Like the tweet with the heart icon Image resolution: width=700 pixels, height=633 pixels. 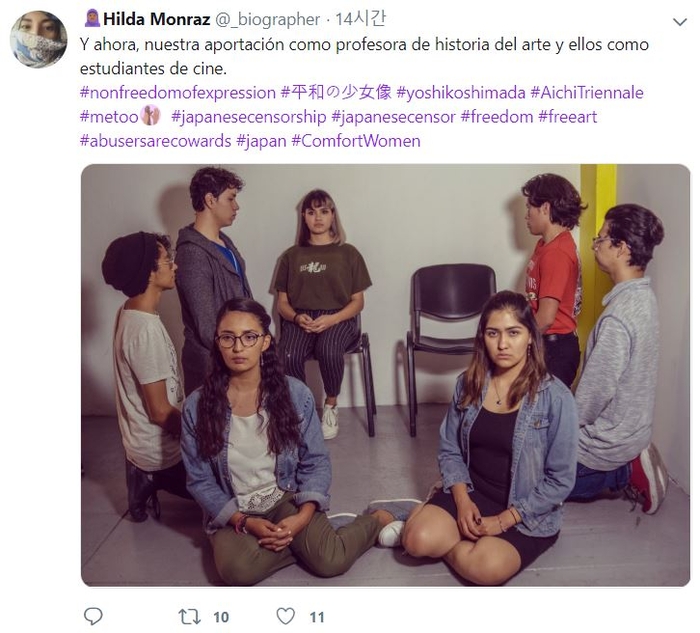point(286,616)
